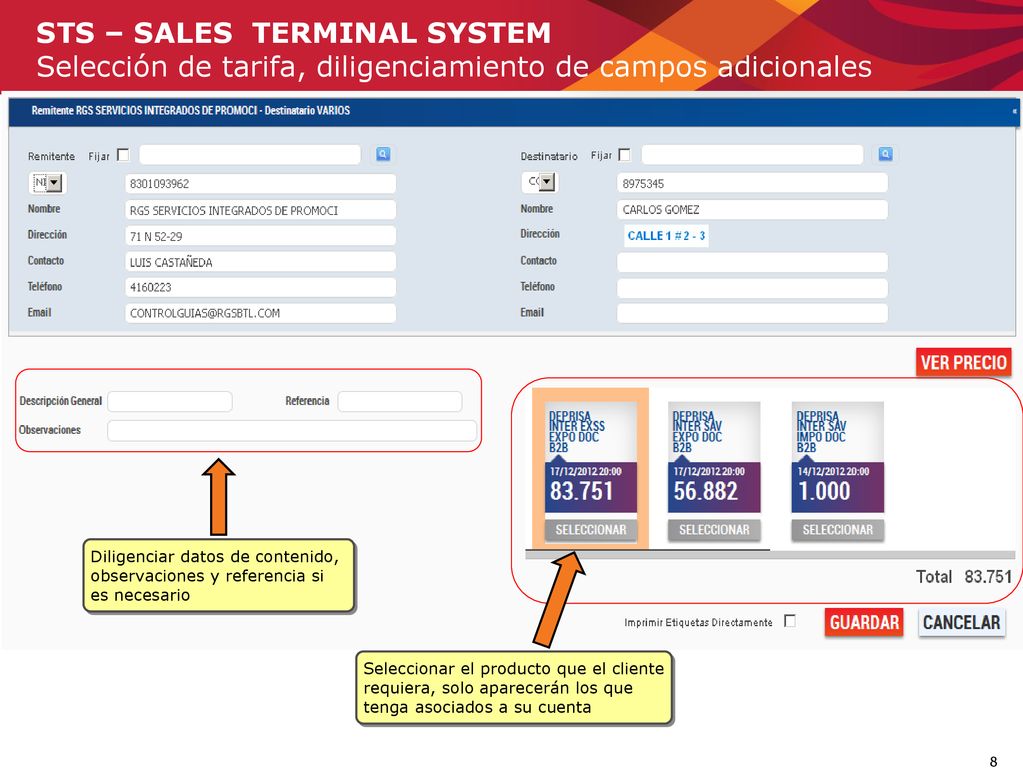Click the Remitente search magnifier icon
Viewport: 1023px width, 783px height.
pos(383,154)
